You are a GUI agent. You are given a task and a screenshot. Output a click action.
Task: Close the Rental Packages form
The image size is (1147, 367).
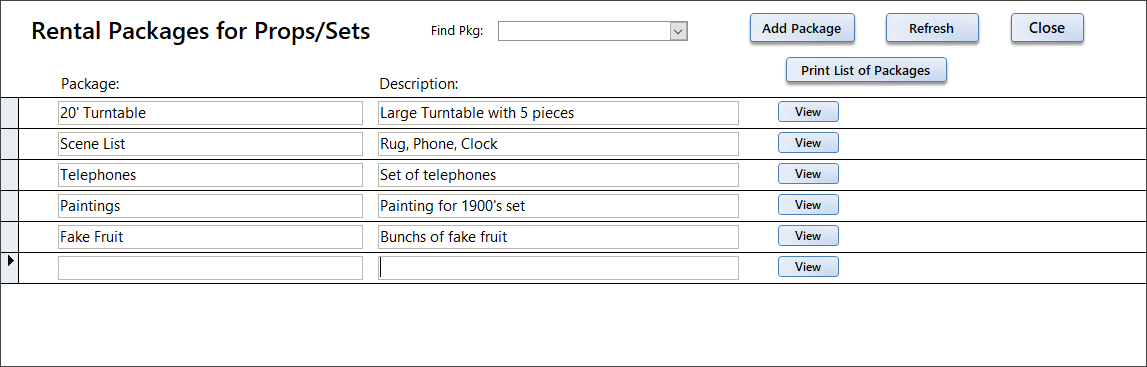tap(1047, 28)
